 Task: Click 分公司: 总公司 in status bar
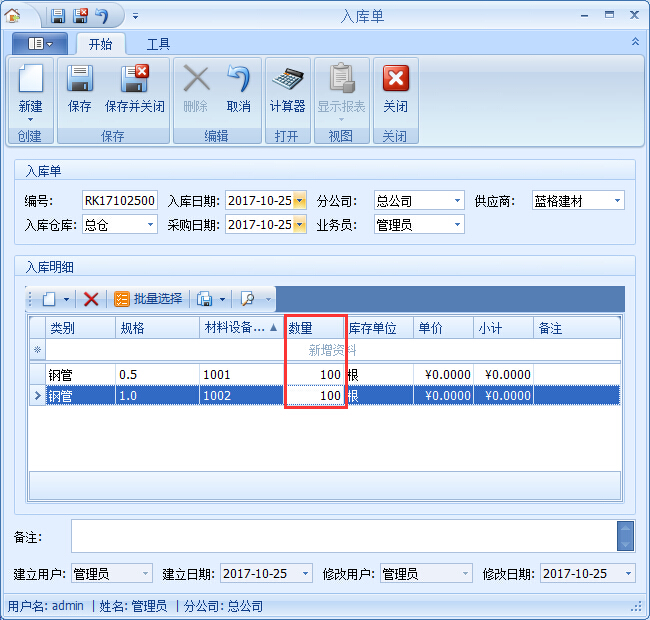[223, 606]
